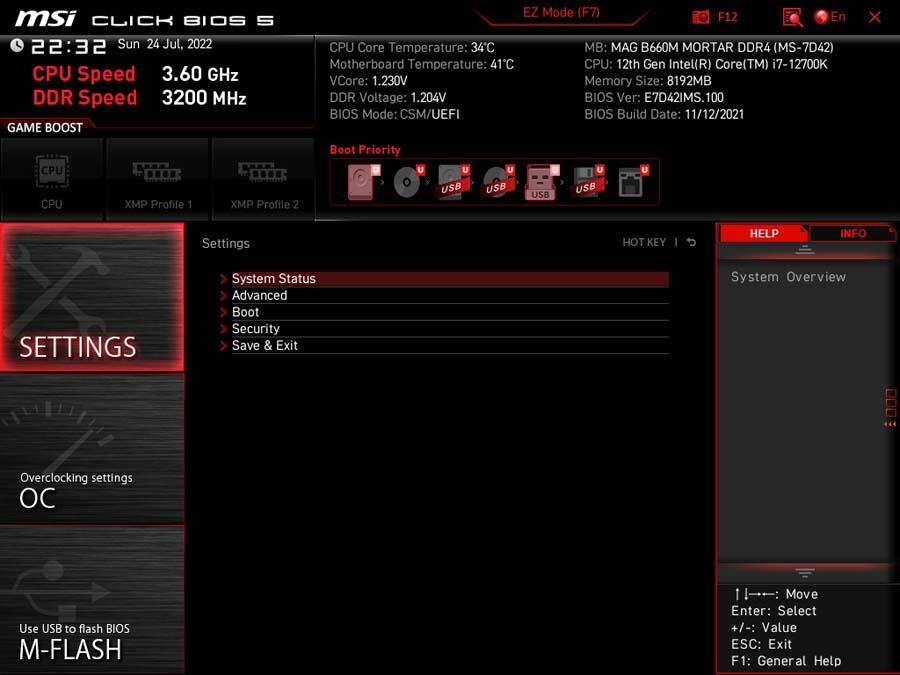Viewport: 900px width, 675px height.
Task: Open the BIOS search icon
Action: [792, 17]
